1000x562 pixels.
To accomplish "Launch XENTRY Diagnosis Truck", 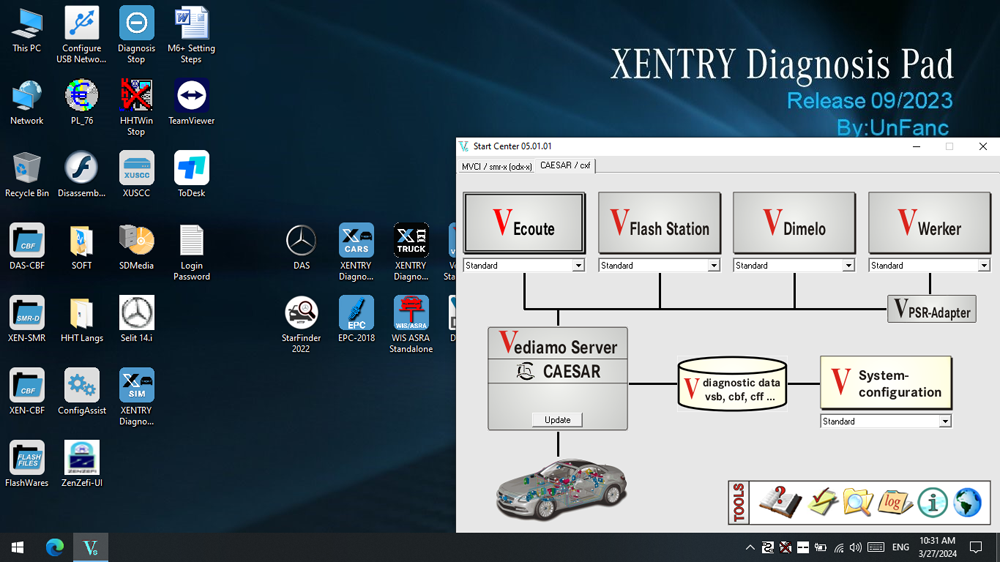I will point(411,253).
